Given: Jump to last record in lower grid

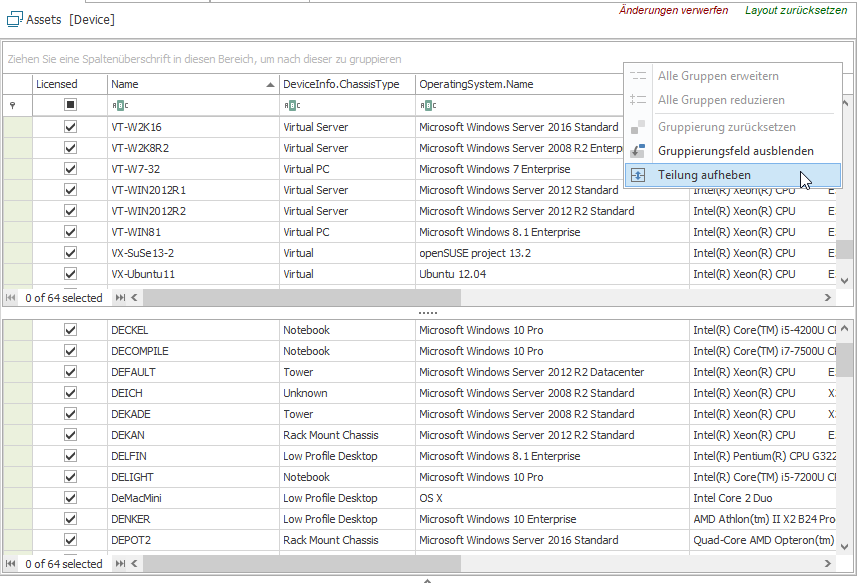Looking at the screenshot, I should [x=120, y=563].
